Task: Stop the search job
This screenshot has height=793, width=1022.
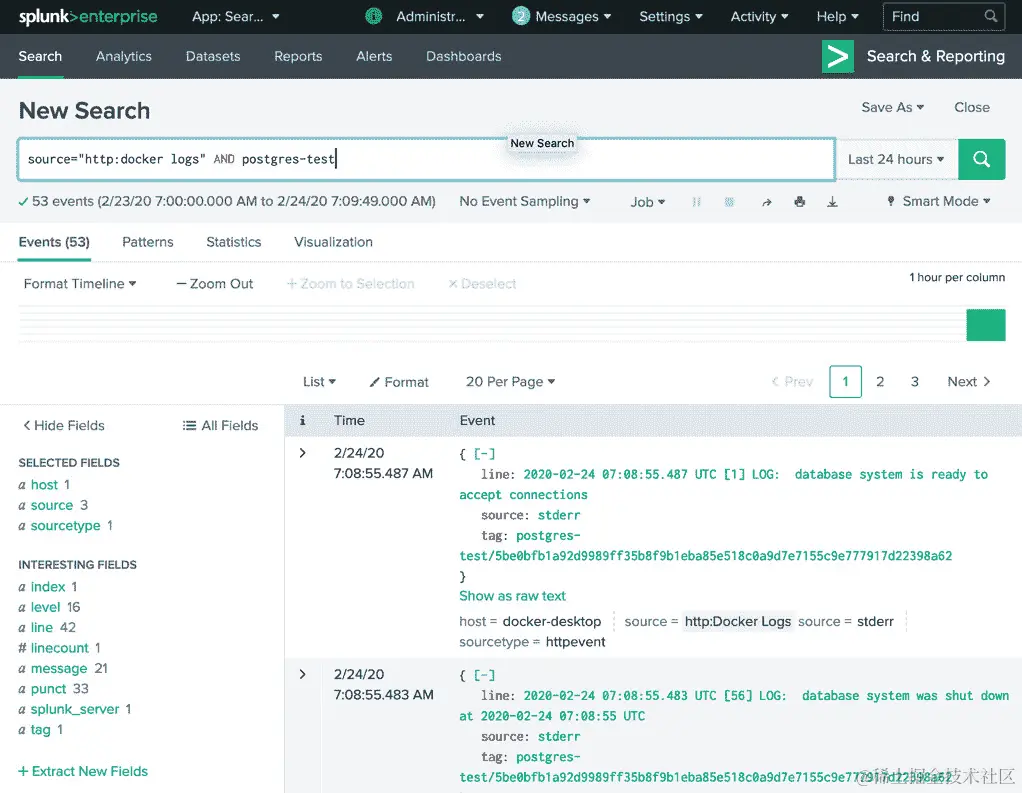Action: coord(729,202)
